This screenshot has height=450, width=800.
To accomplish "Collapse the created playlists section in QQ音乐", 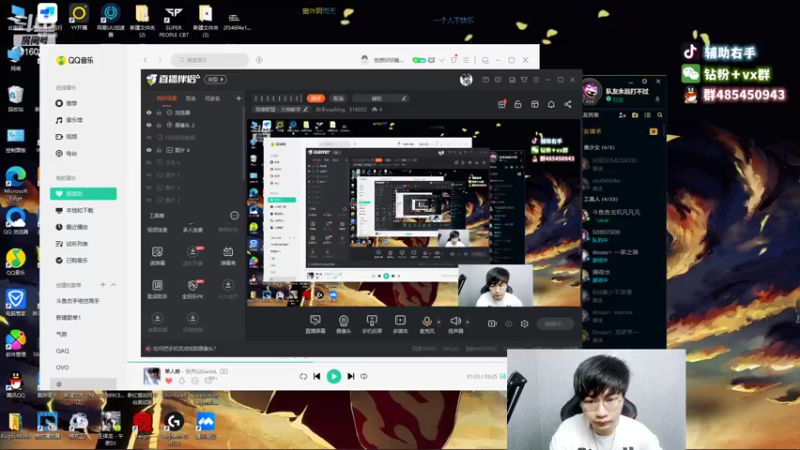I will point(114,285).
